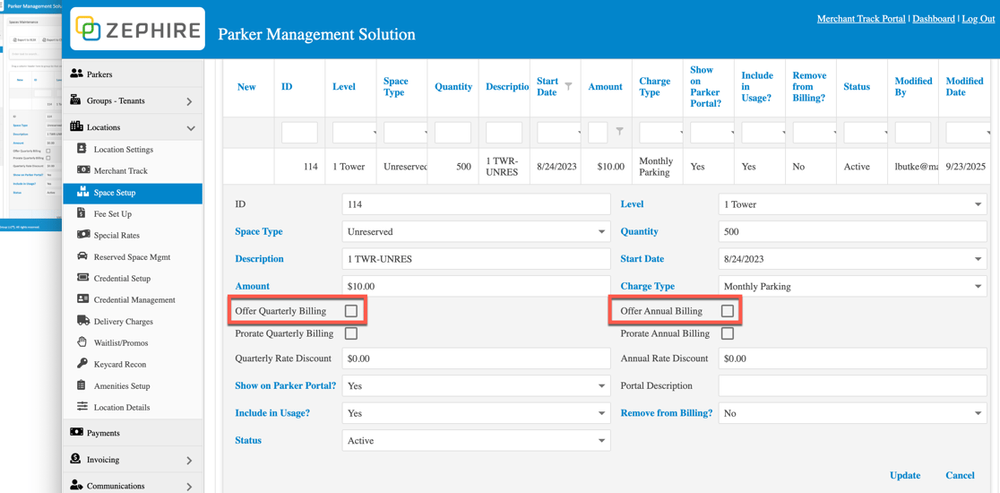This screenshot has height=493, width=1000.
Task: Toggle Prorate Quarterly Billing checkbox
Action: tap(351, 333)
